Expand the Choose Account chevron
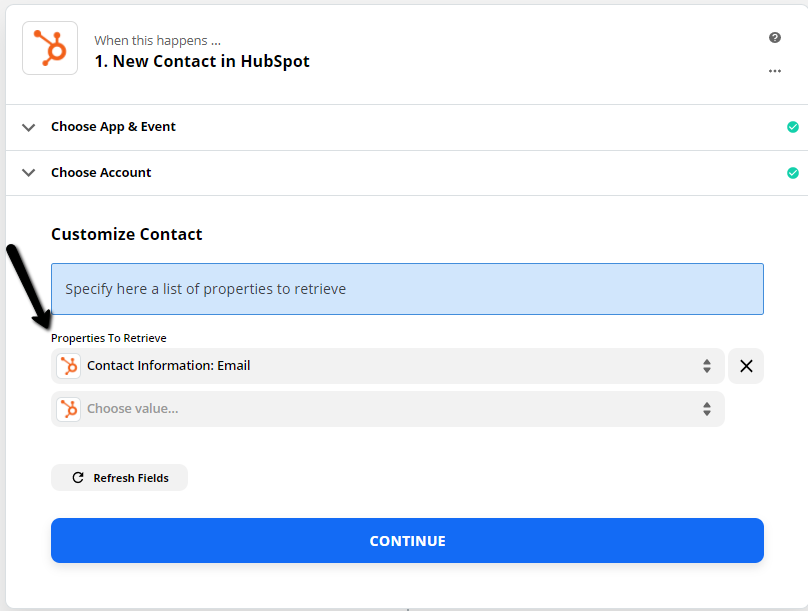This screenshot has height=611, width=808. click(29, 173)
